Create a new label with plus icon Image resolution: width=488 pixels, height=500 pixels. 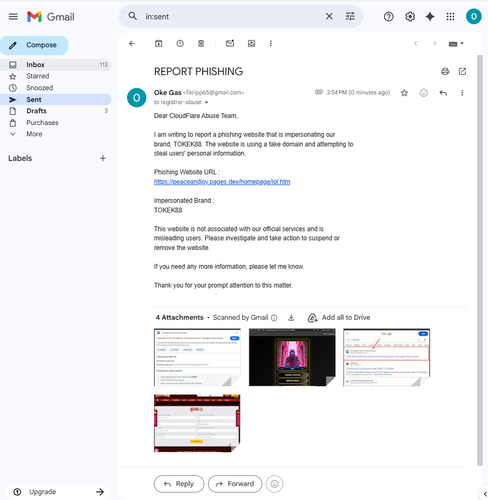103,158
